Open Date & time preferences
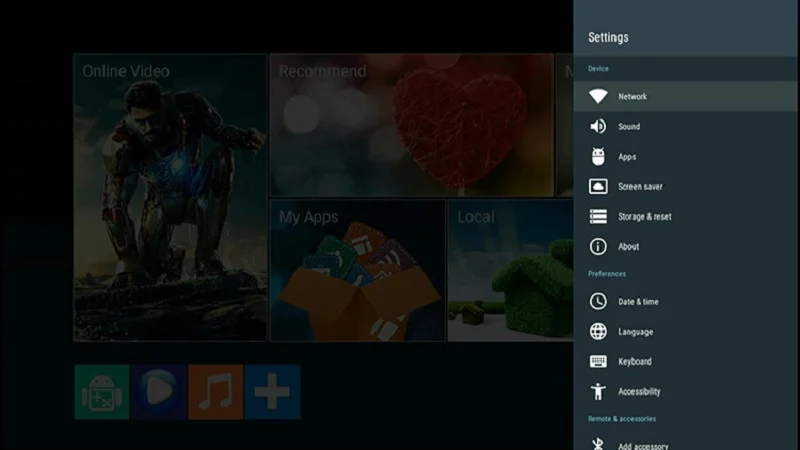 click(686, 301)
